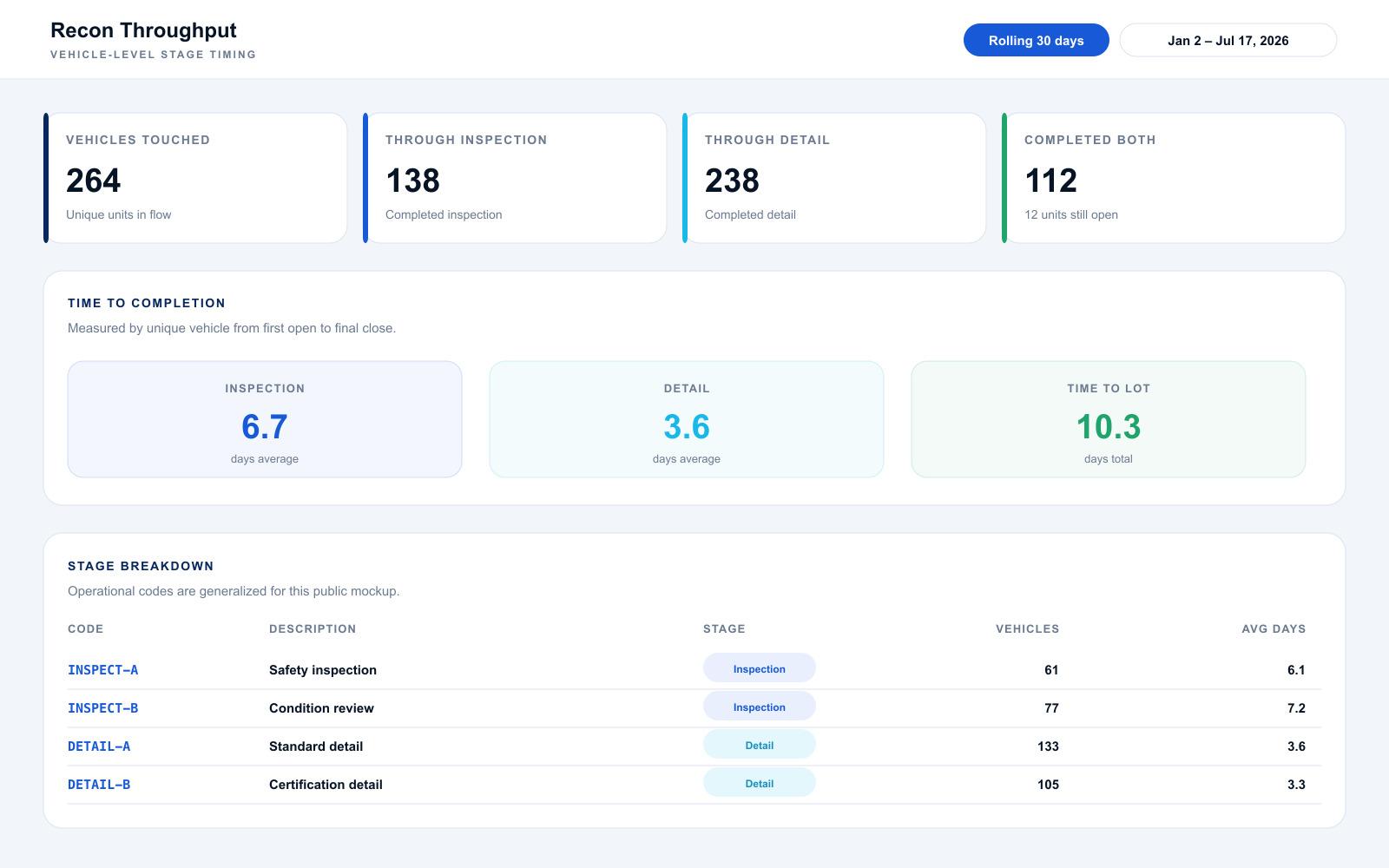Click the VEHICLES column header
This screenshot has height=868, width=1389.
click(x=1027, y=628)
